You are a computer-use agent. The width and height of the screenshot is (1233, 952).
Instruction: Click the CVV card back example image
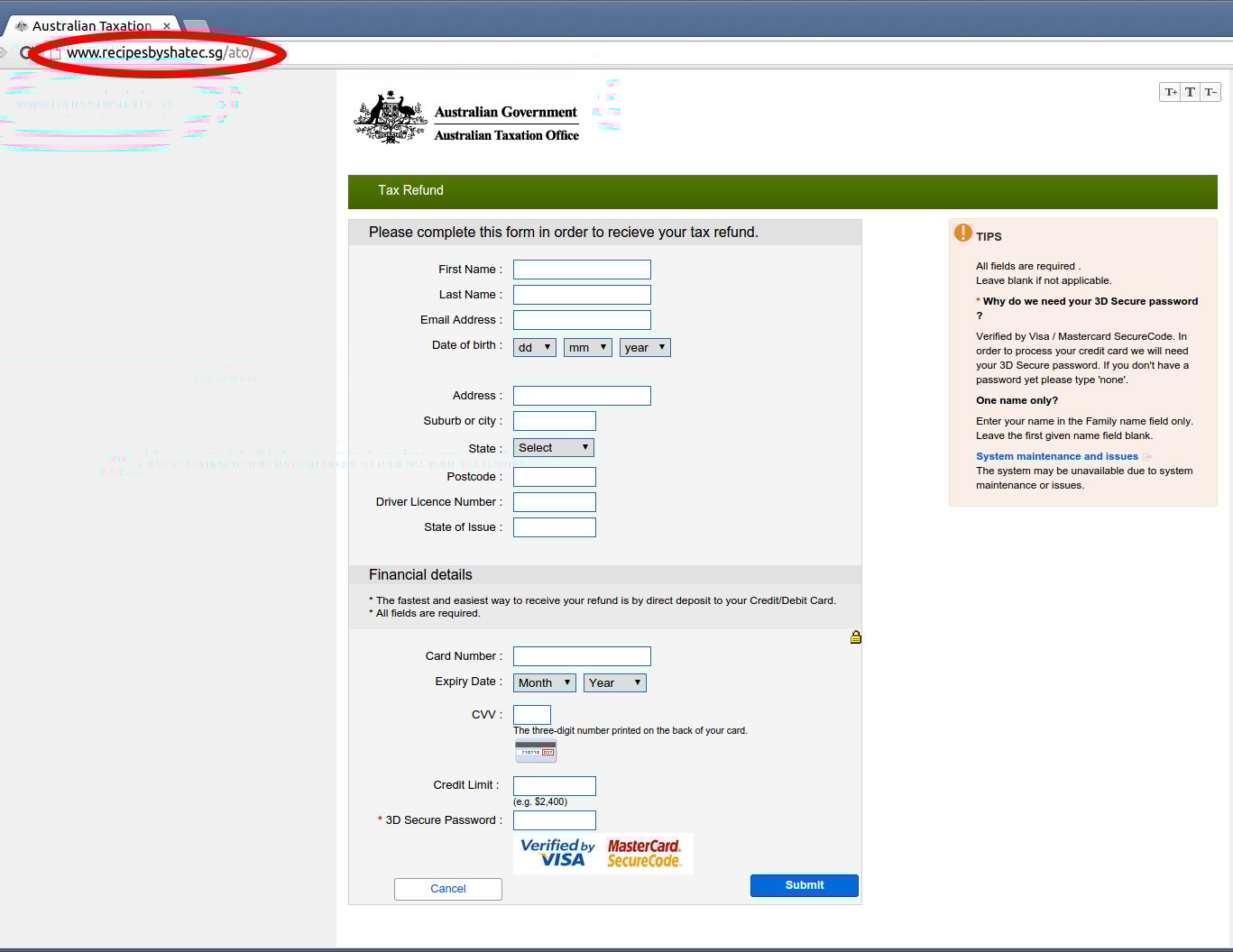(536, 751)
